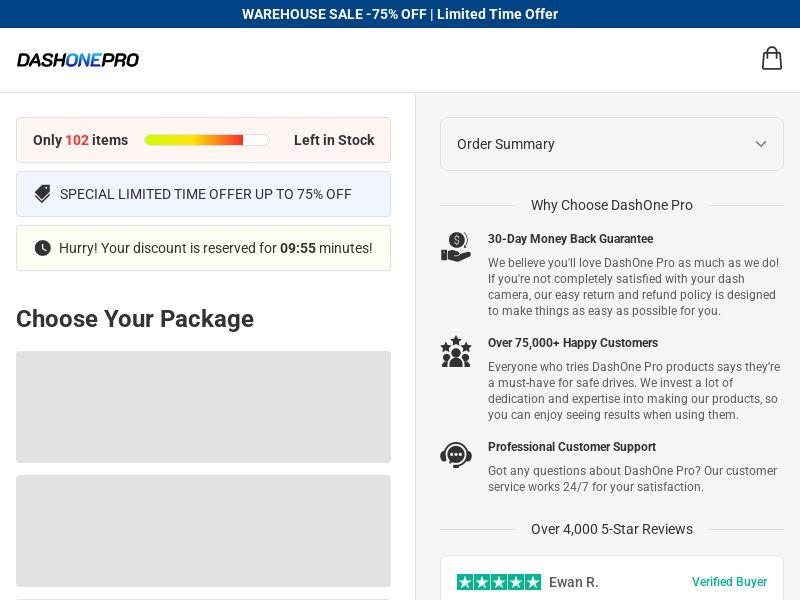800x600 pixels.
Task: Click the DashOnePro logo
Action: pyautogui.click(x=78, y=60)
